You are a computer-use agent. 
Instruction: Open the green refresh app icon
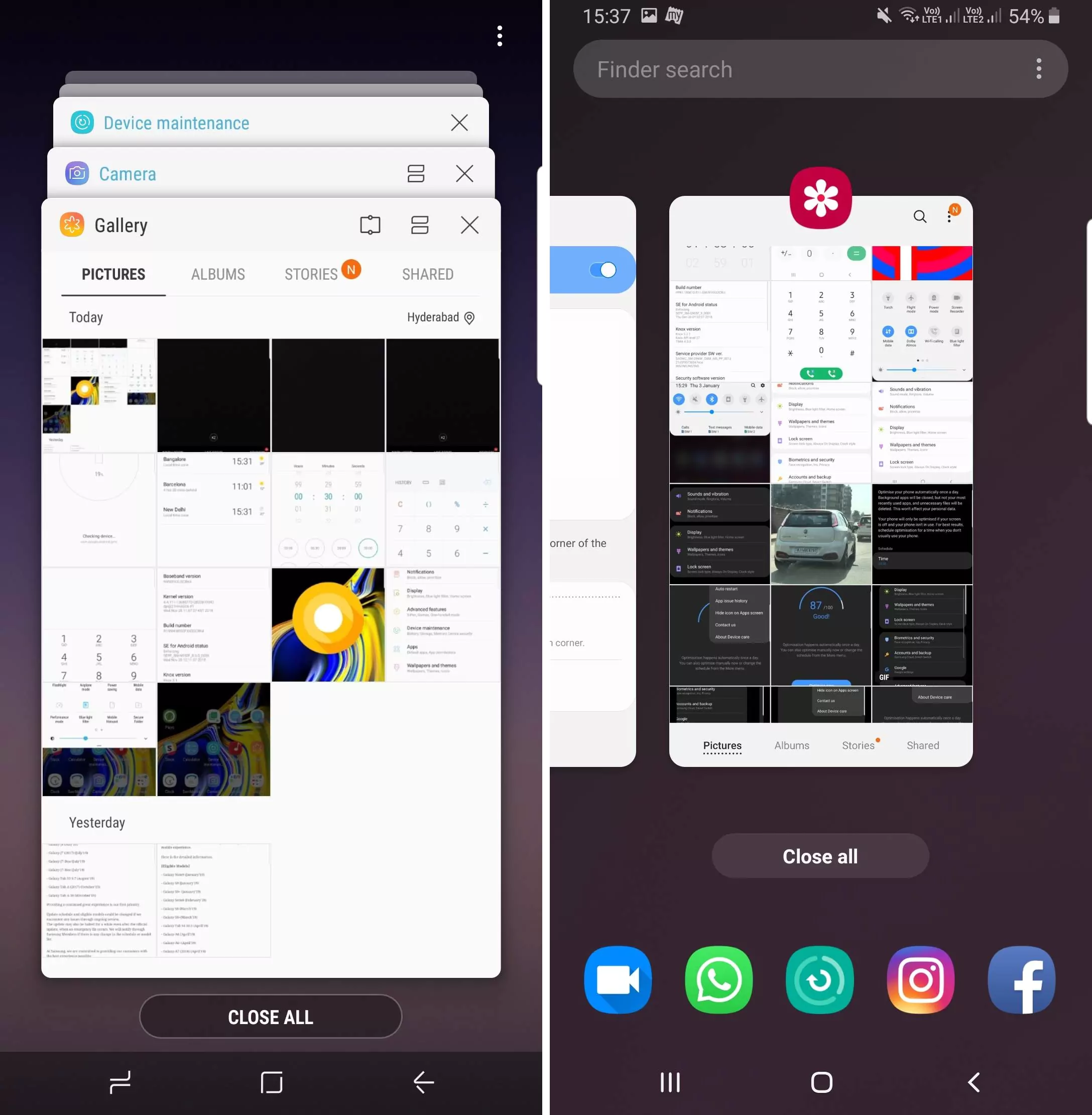[x=820, y=979]
